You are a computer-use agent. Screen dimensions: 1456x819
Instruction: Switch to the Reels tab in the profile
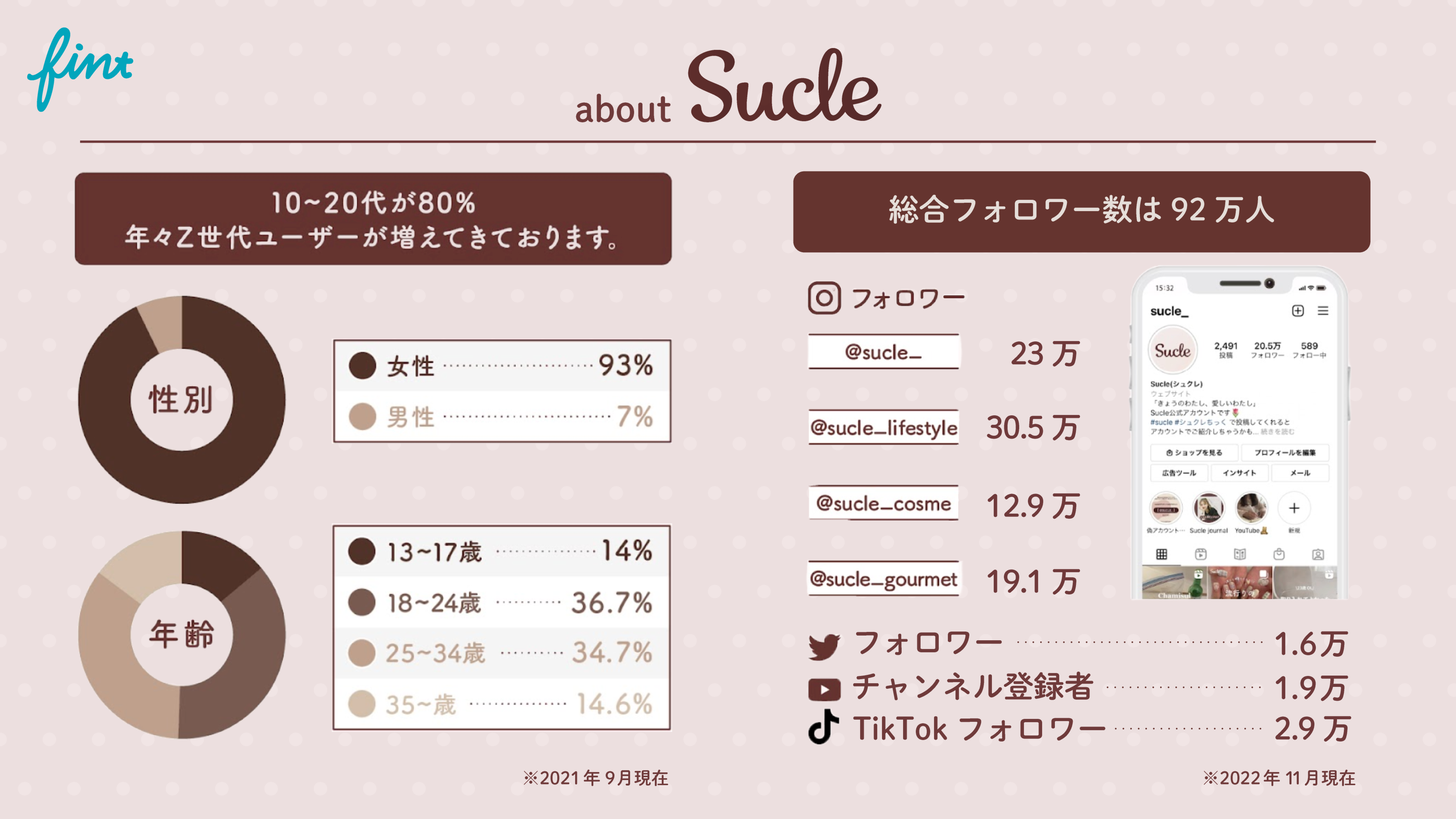pyautogui.click(x=1201, y=554)
